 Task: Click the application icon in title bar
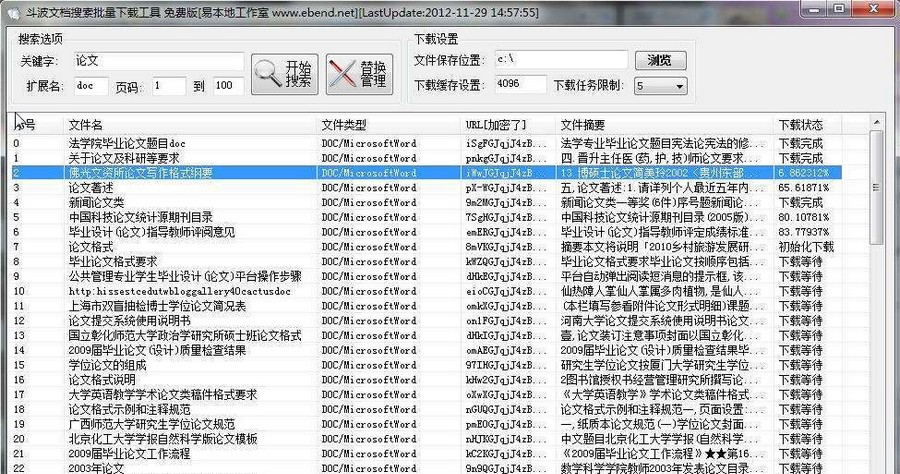point(14,11)
